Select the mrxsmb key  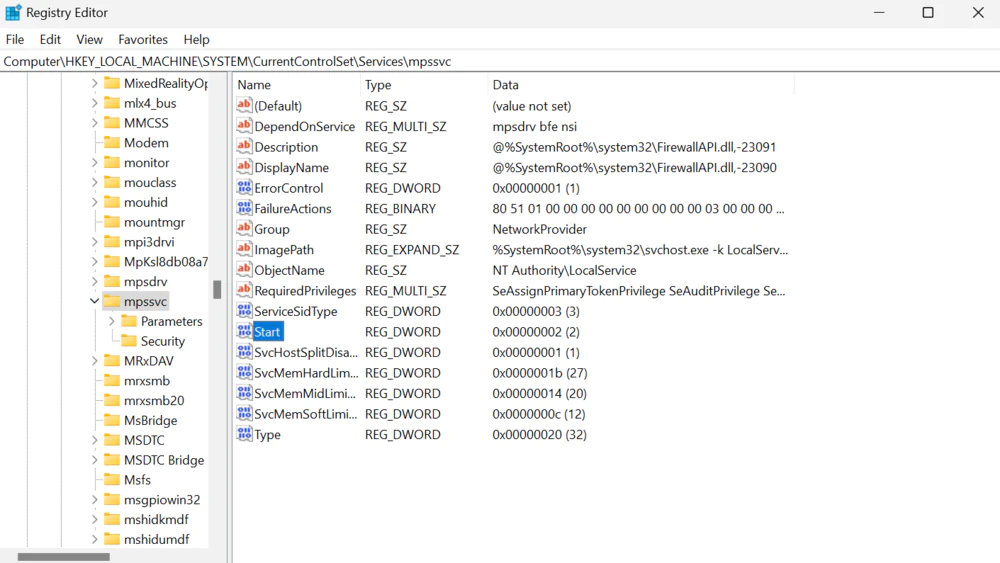pyautogui.click(x=147, y=381)
